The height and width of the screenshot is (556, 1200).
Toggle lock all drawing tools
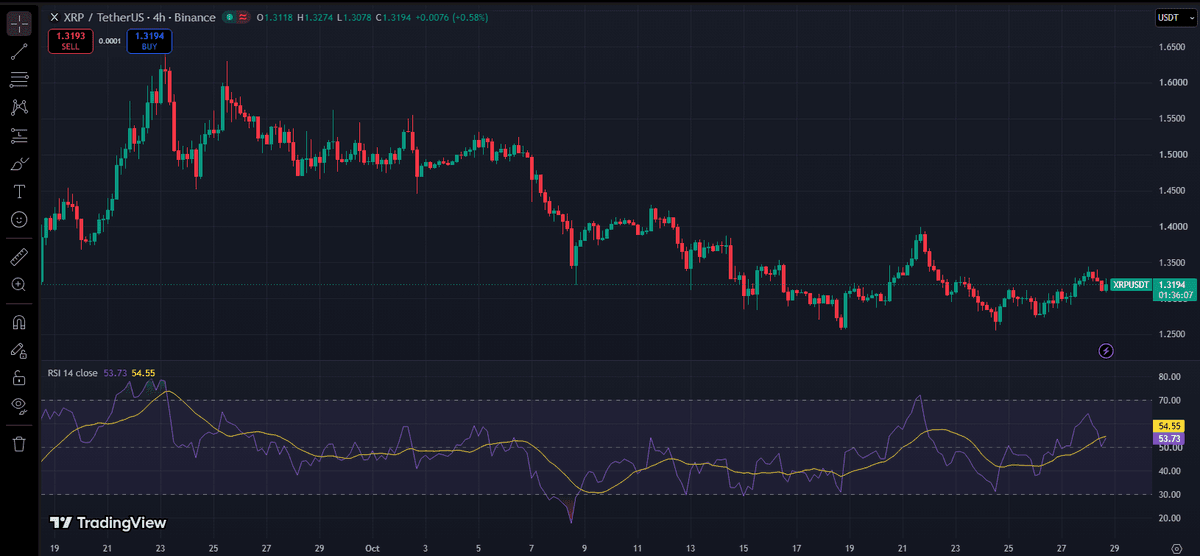click(x=19, y=378)
